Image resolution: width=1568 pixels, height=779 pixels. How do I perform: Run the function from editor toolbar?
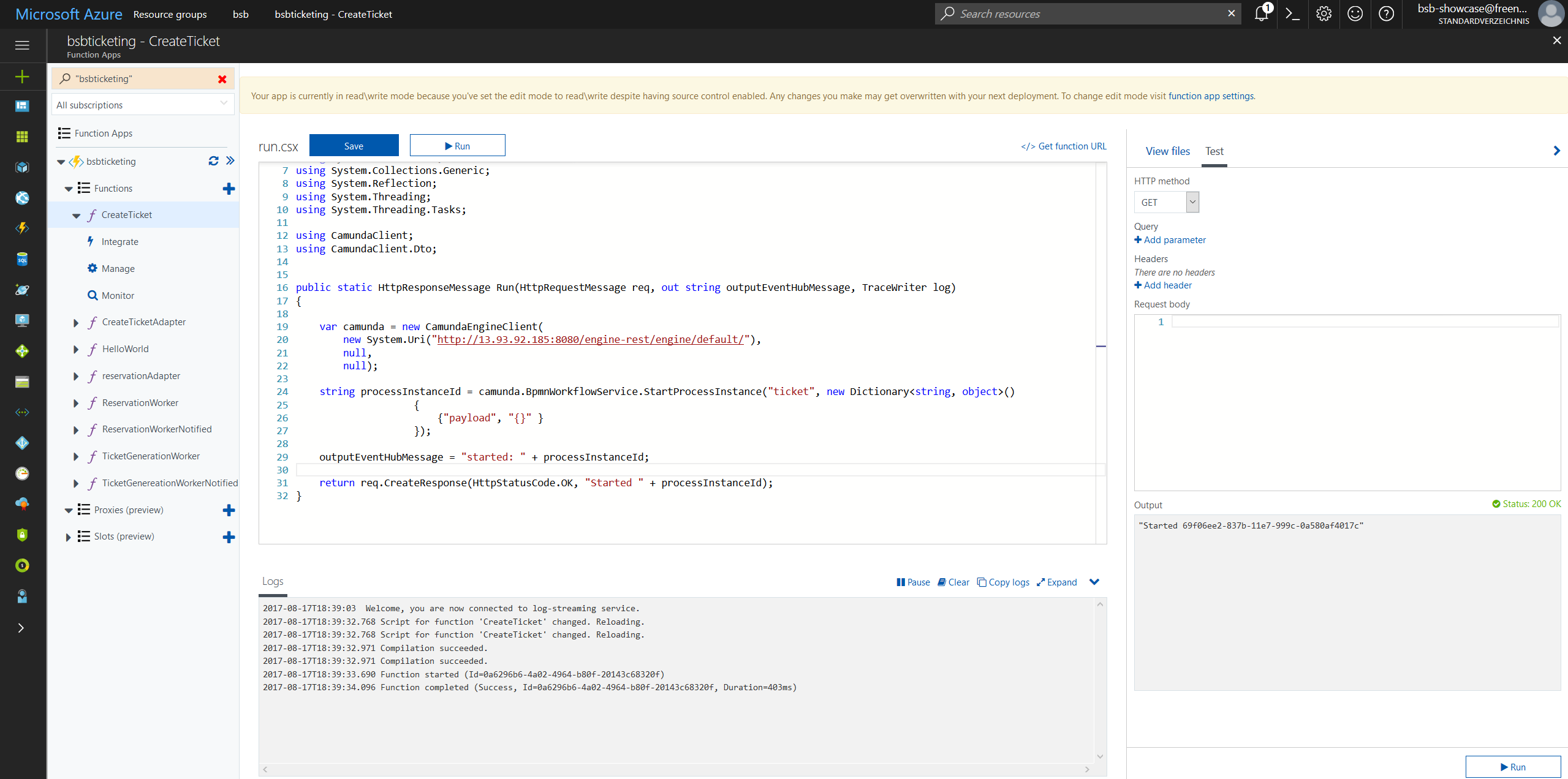click(457, 146)
